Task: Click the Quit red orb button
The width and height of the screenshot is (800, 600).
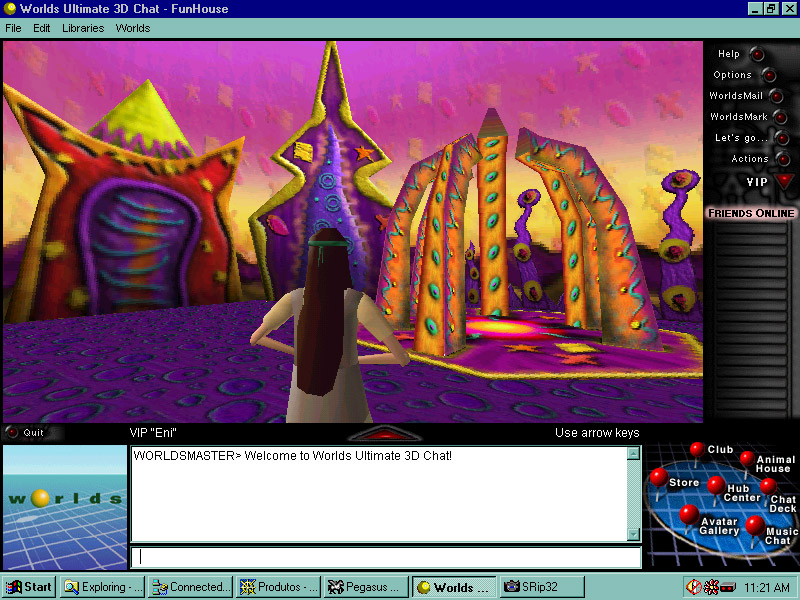Action: click(x=11, y=433)
